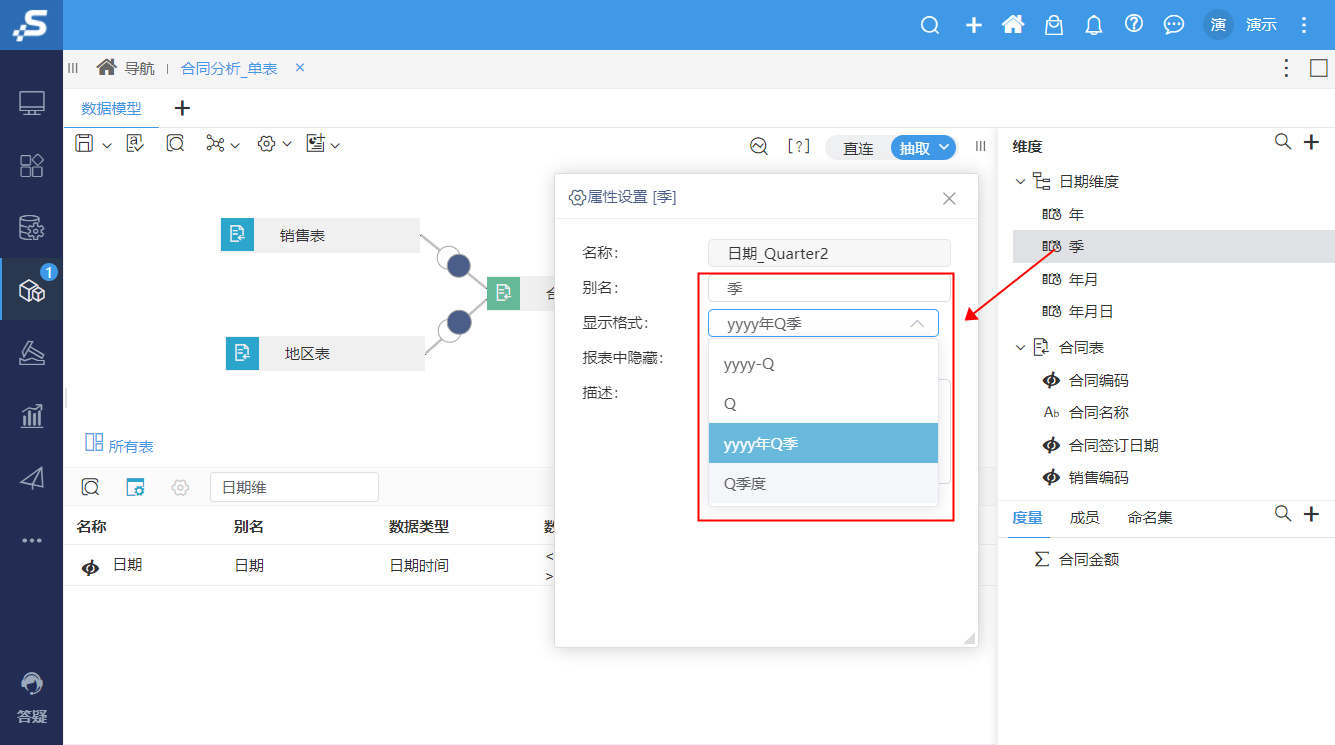Click the chart analysis icon in sidebar

click(32, 415)
